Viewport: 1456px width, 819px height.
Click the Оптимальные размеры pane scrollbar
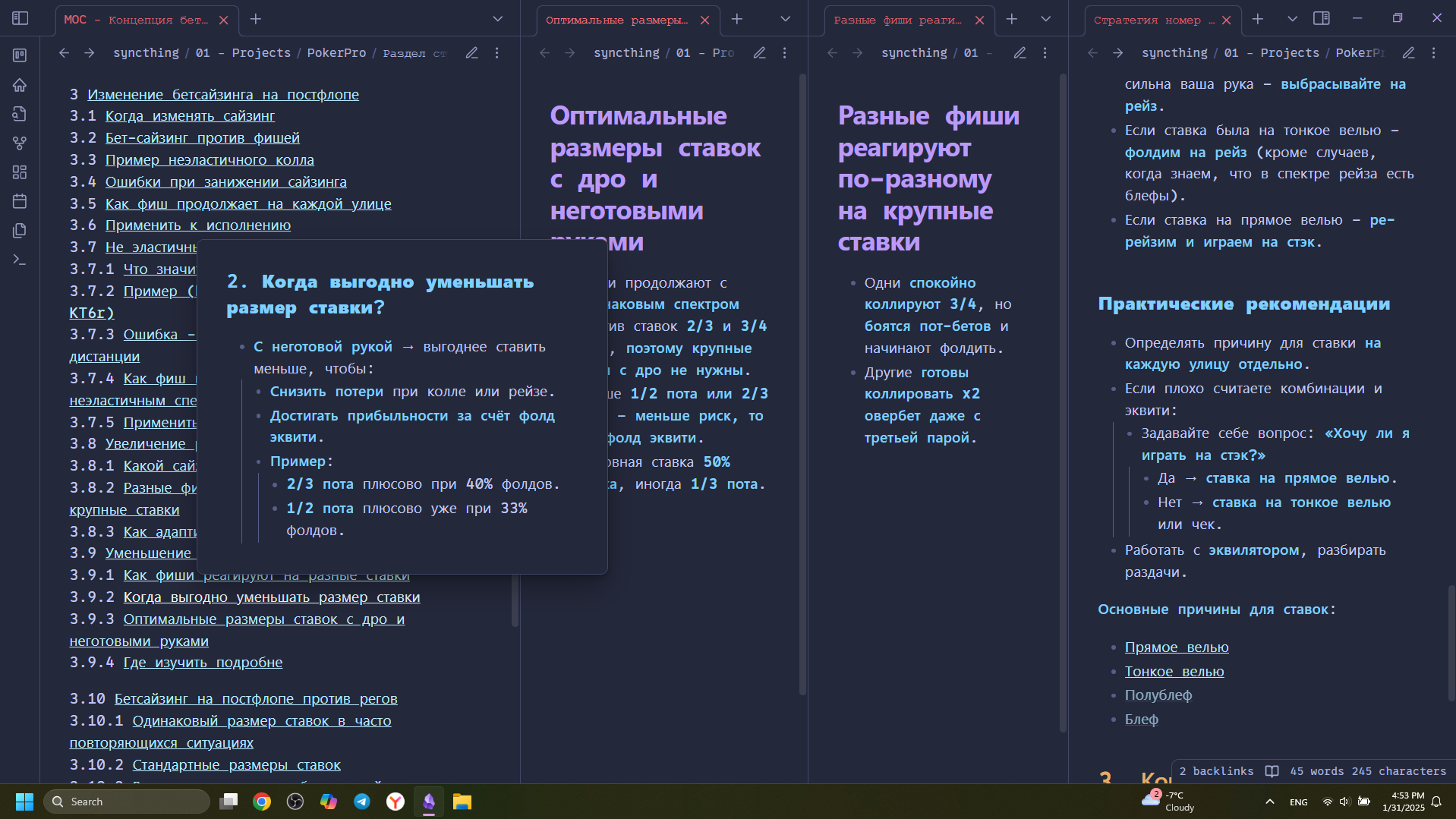point(802,383)
